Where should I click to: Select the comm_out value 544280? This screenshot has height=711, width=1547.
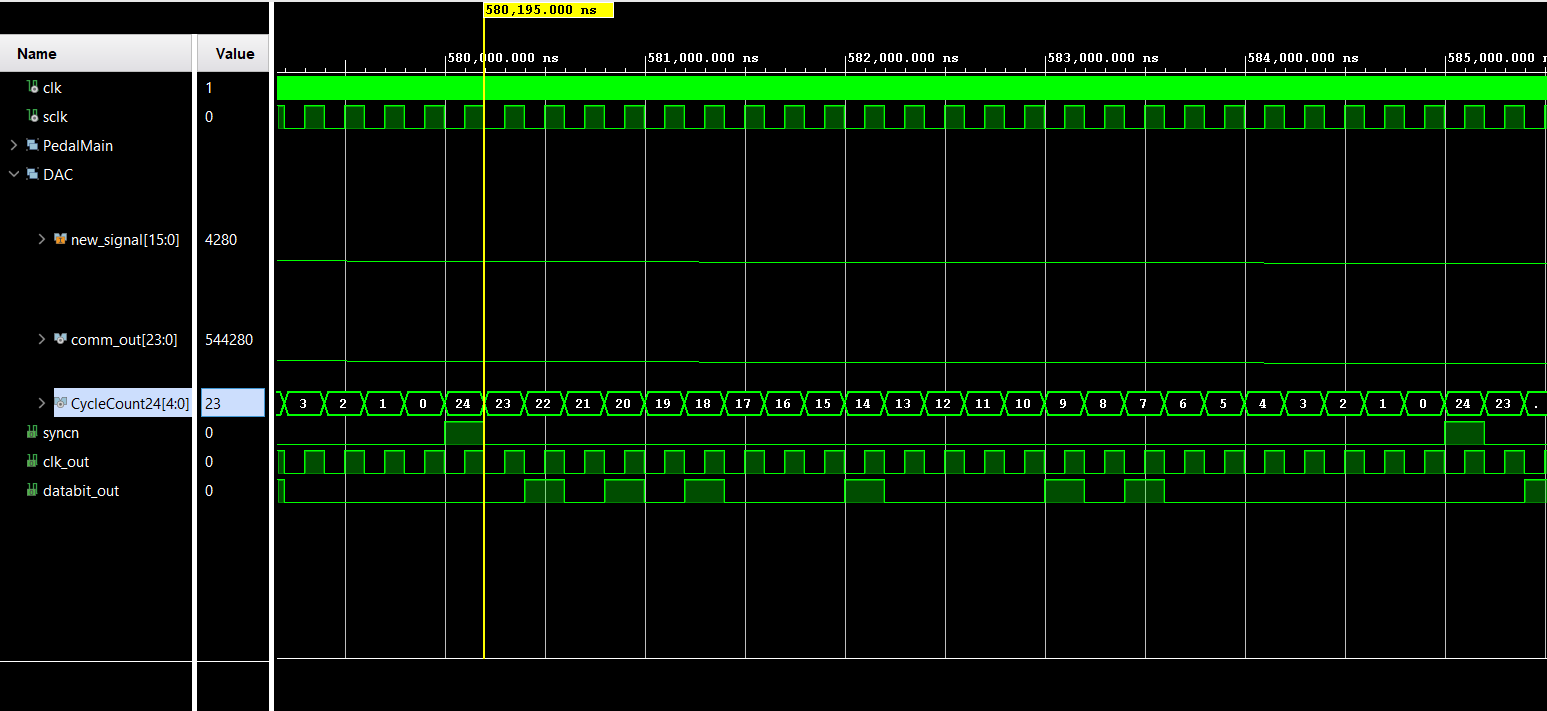tap(229, 340)
